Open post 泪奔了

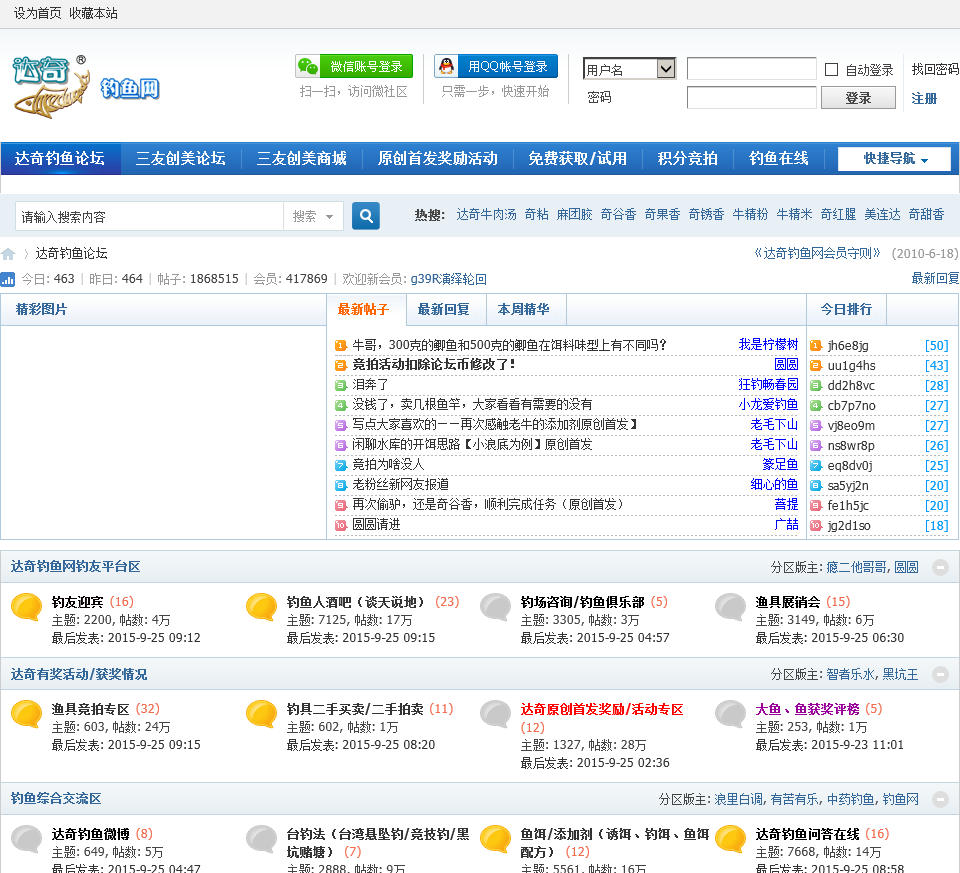tap(370, 385)
